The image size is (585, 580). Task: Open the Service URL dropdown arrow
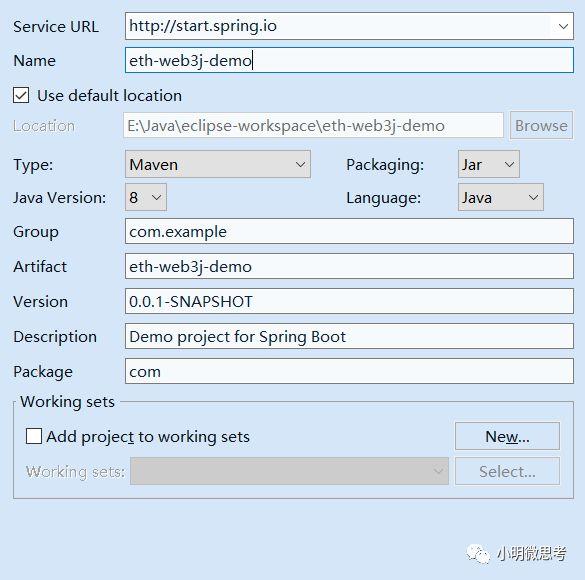563,26
